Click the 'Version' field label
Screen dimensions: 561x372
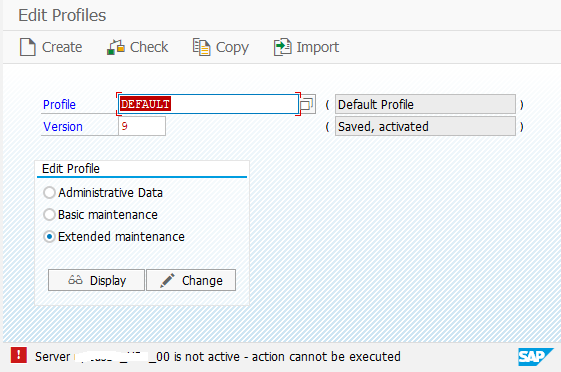[63, 127]
